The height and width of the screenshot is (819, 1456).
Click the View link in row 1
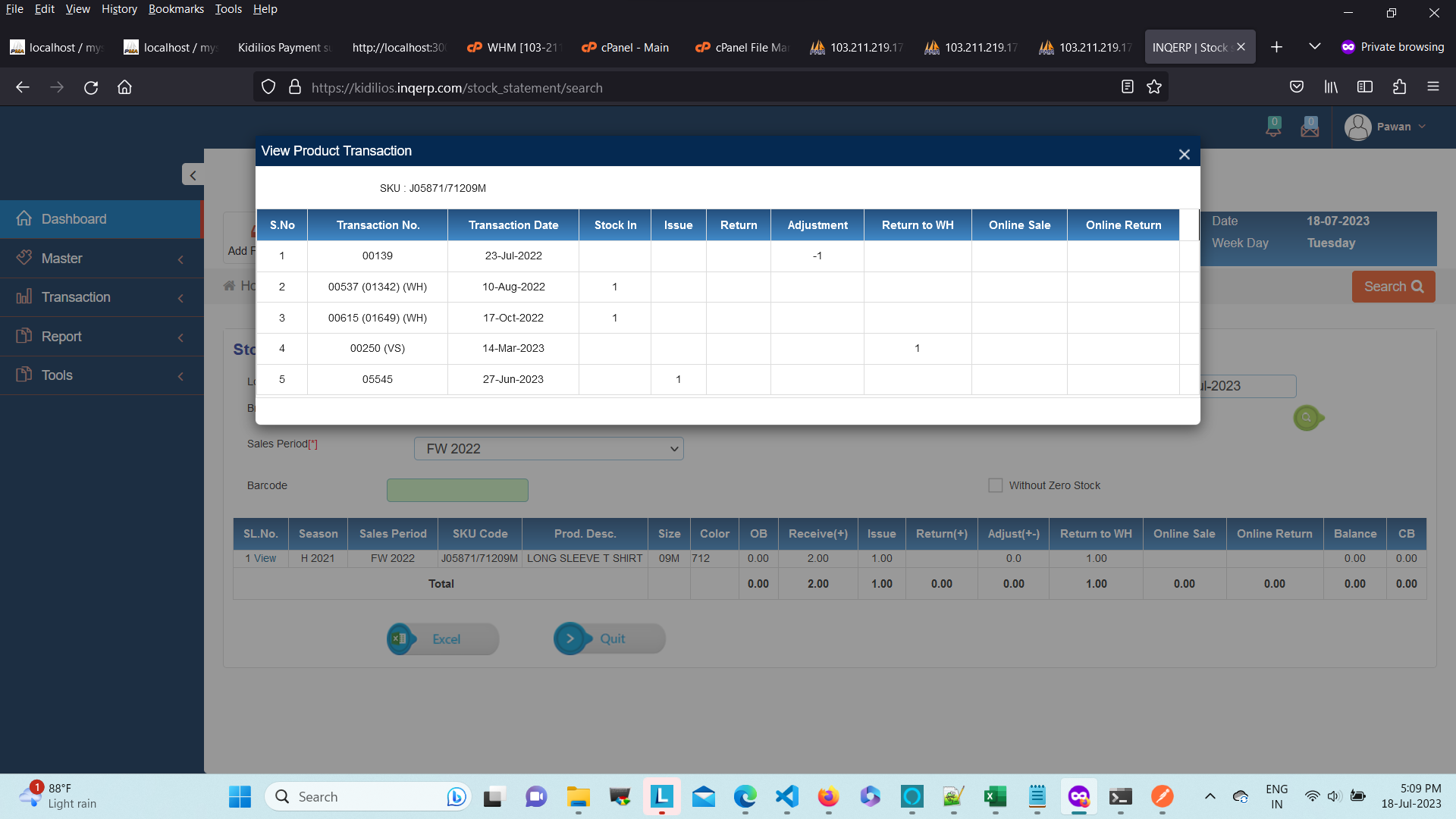[x=265, y=558]
